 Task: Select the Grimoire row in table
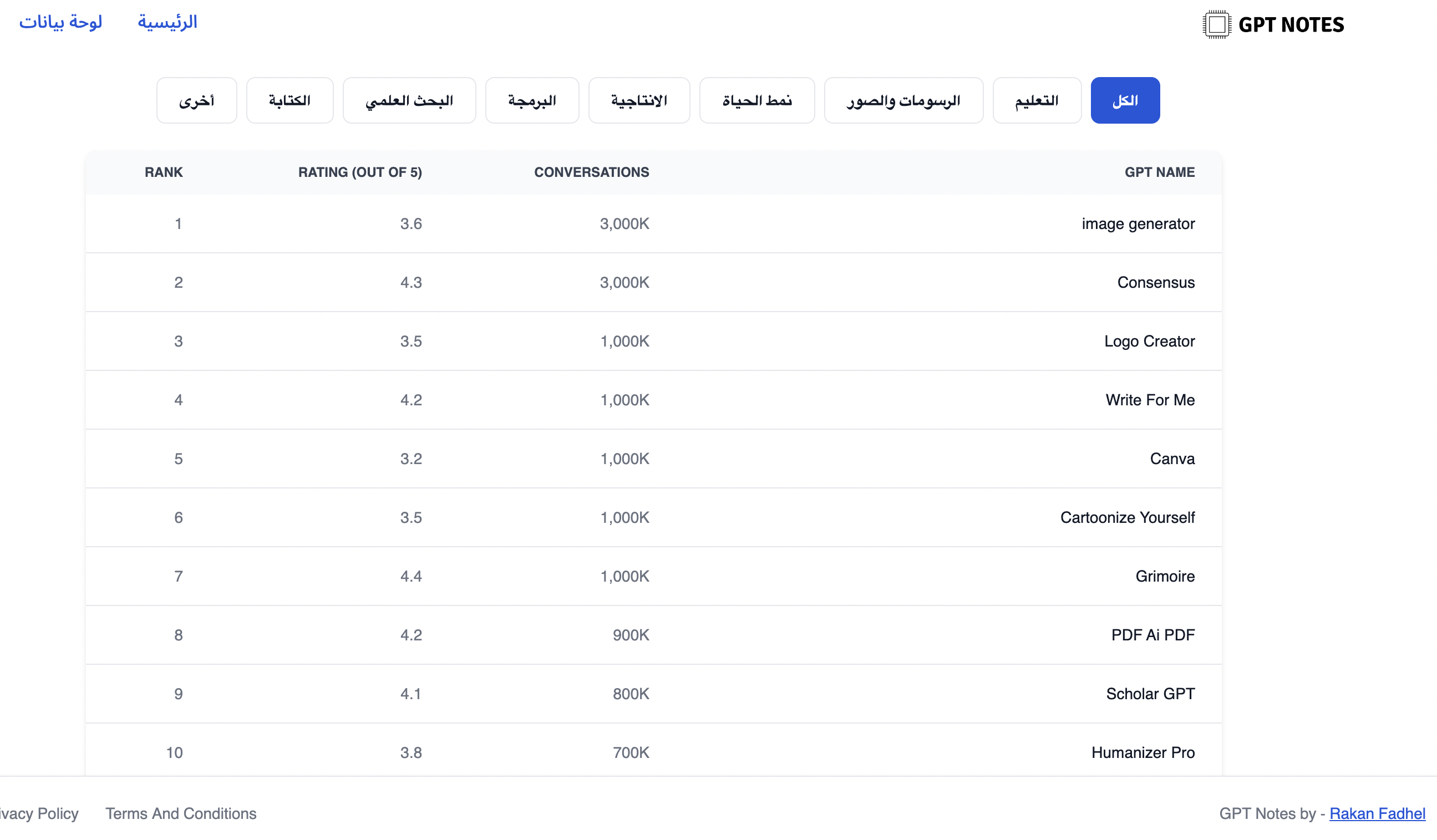point(1165,576)
